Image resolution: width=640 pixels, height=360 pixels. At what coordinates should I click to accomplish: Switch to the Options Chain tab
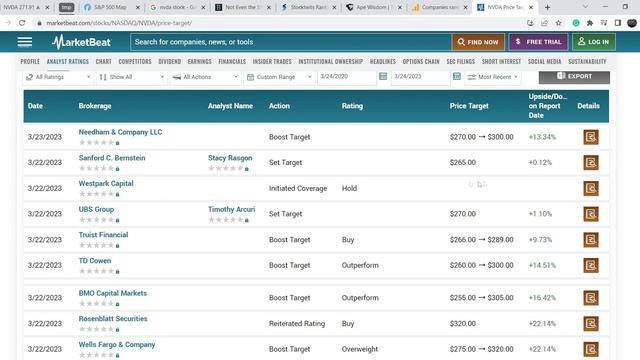421,62
